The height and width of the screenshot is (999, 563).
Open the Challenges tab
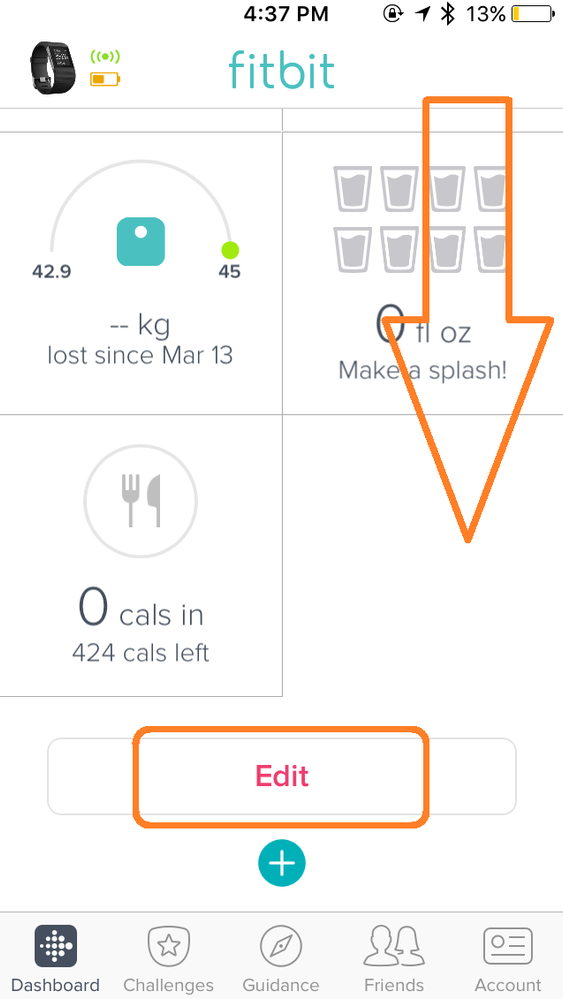pos(168,958)
